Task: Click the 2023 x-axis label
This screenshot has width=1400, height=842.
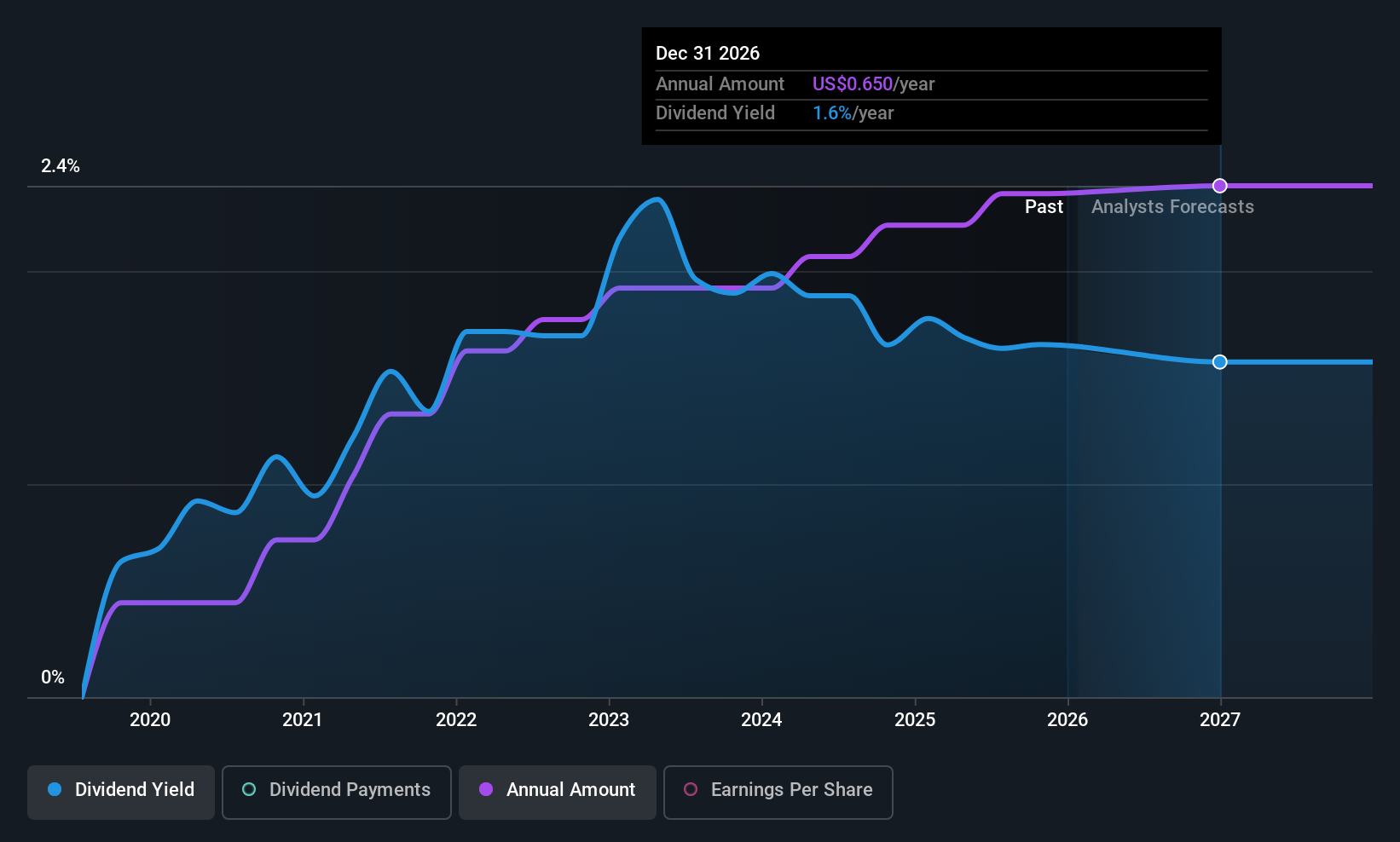Action: pyautogui.click(x=609, y=719)
